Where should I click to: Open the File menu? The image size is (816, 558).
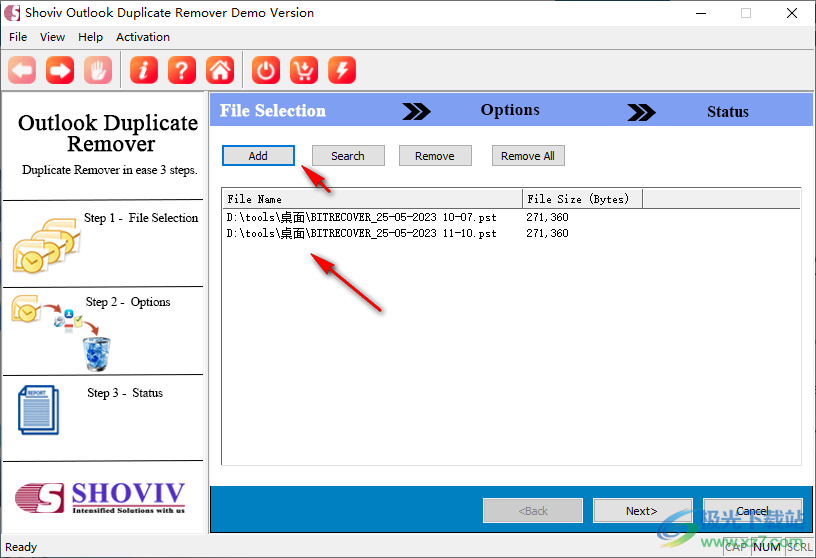[x=18, y=37]
